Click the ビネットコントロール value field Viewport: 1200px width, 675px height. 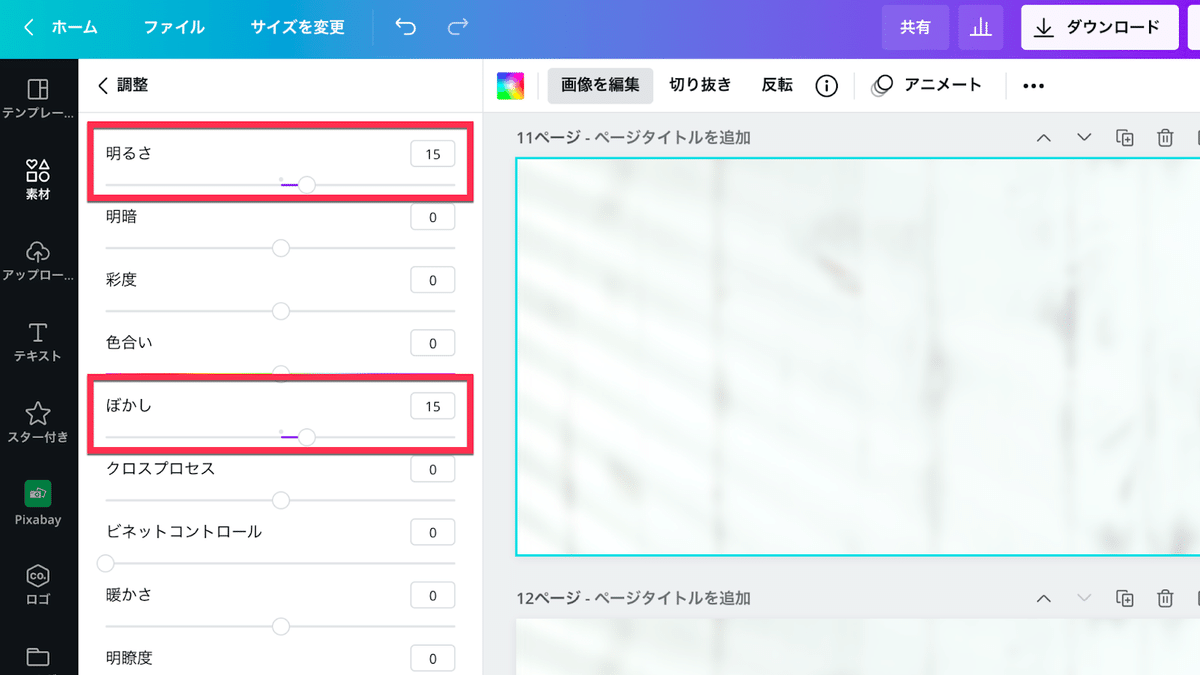[433, 532]
